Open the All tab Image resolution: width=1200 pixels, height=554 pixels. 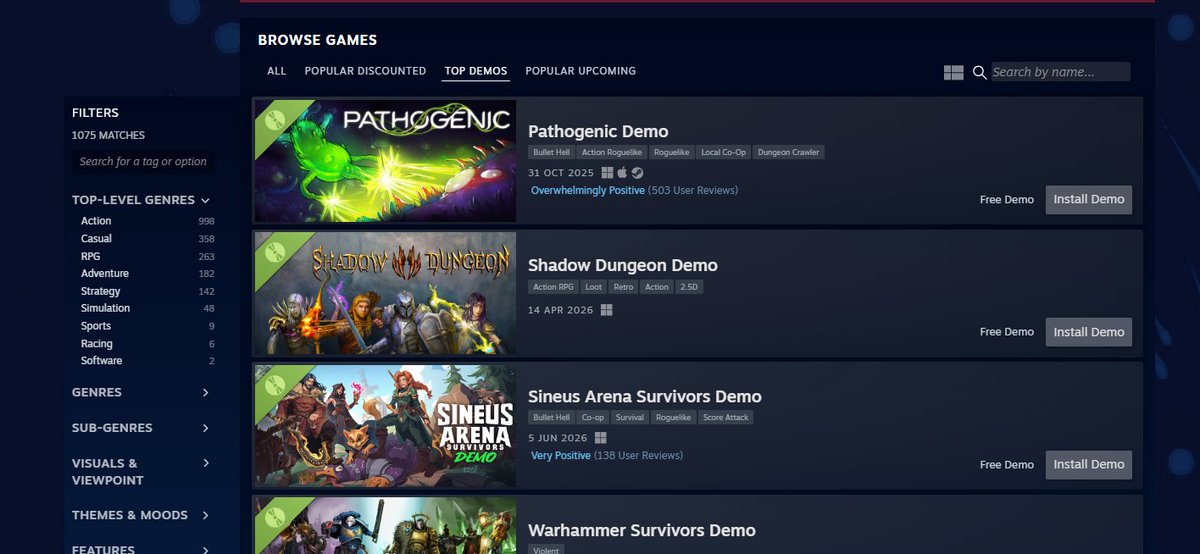pyautogui.click(x=277, y=71)
